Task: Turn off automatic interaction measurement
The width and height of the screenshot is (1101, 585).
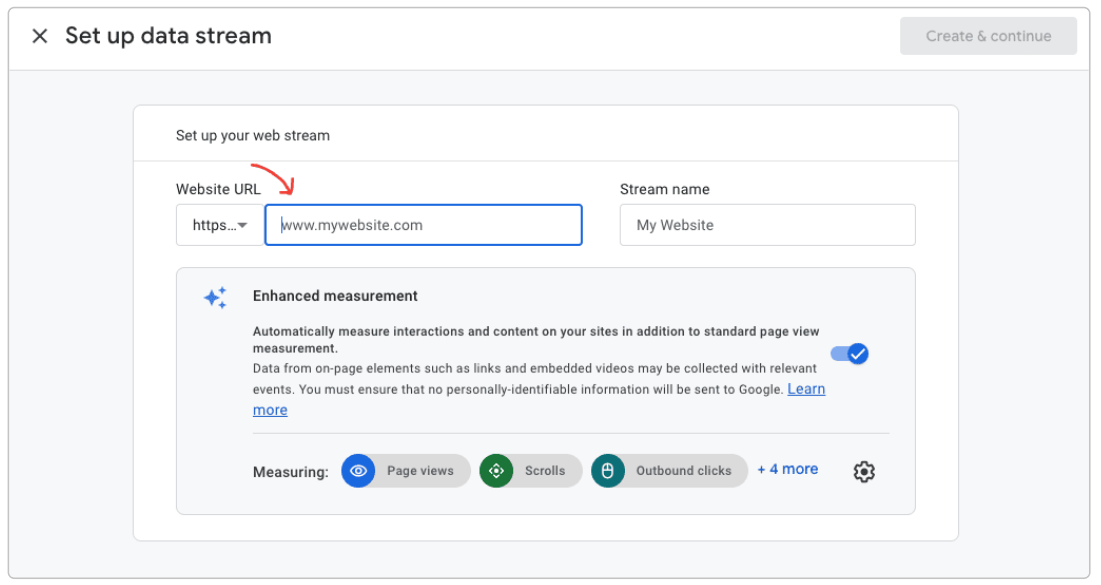Action: (x=851, y=353)
